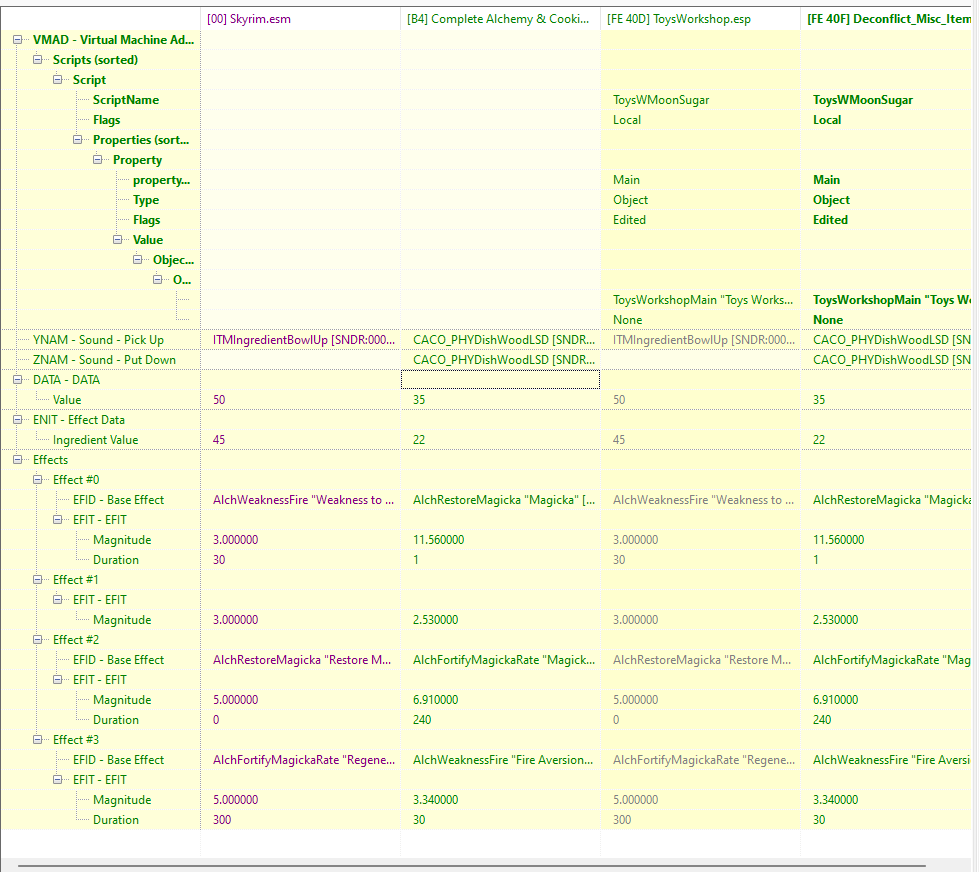Click Ingredient Value 22 in Complete Alchemy column
Image resolution: width=979 pixels, height=872 pixels.
click(x=419, y=439)
